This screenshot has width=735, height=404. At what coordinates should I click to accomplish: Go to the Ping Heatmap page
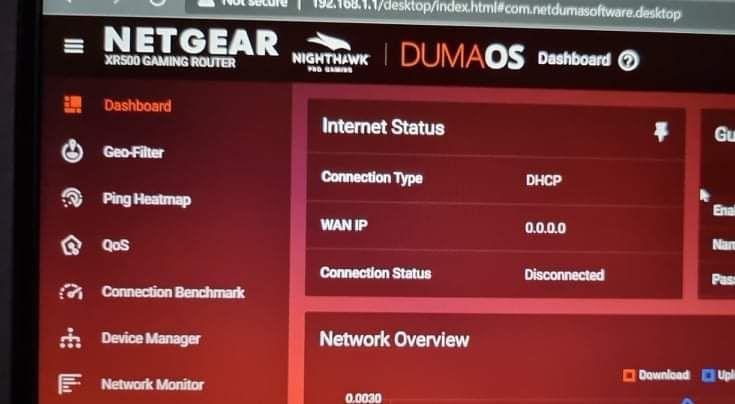pyautogui.click(x=147, y=199)
